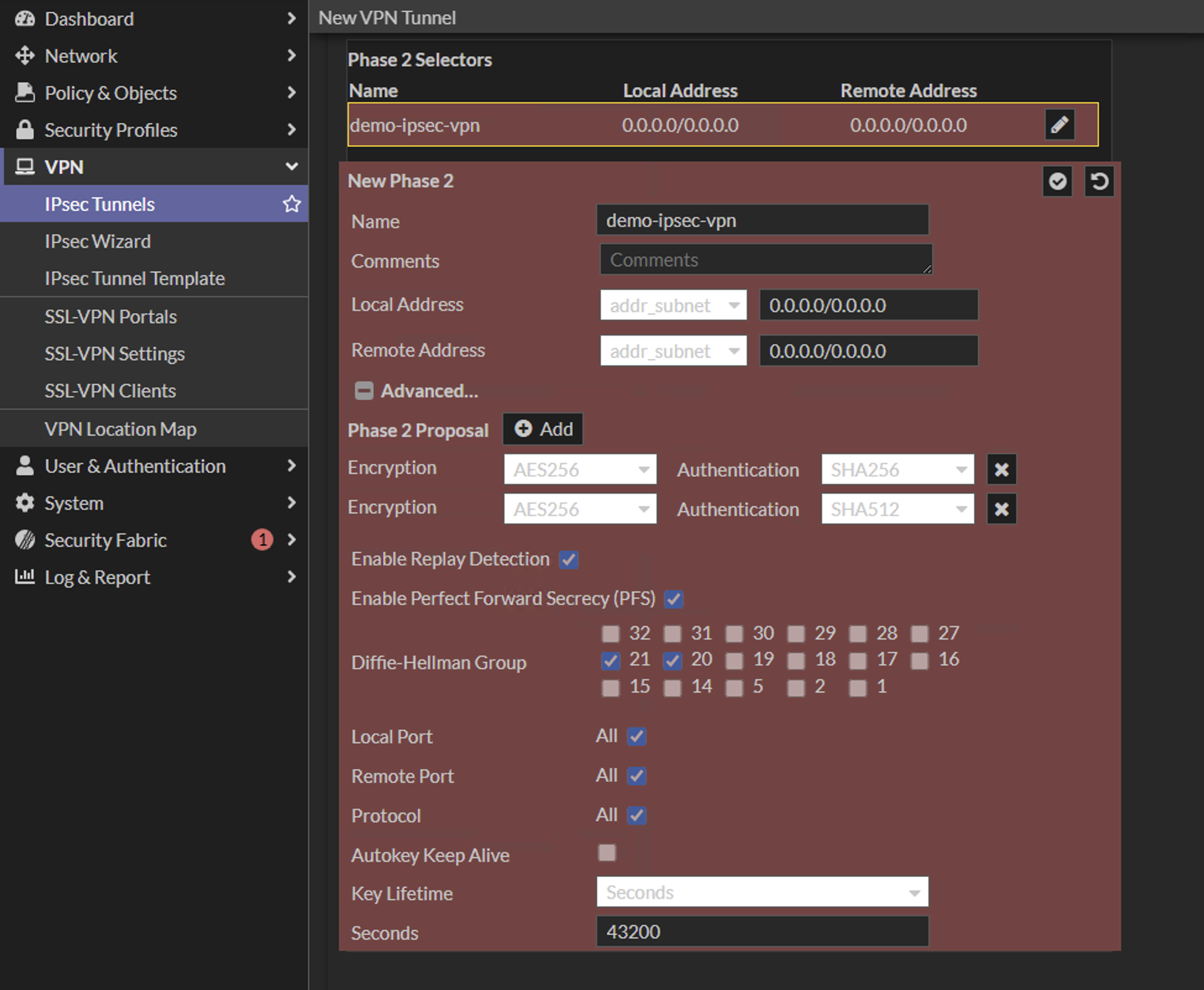The width and height of the screenshot is (1204, 990).
Task: Check Diffie-Hellman group 19
Action: (734, 661)
